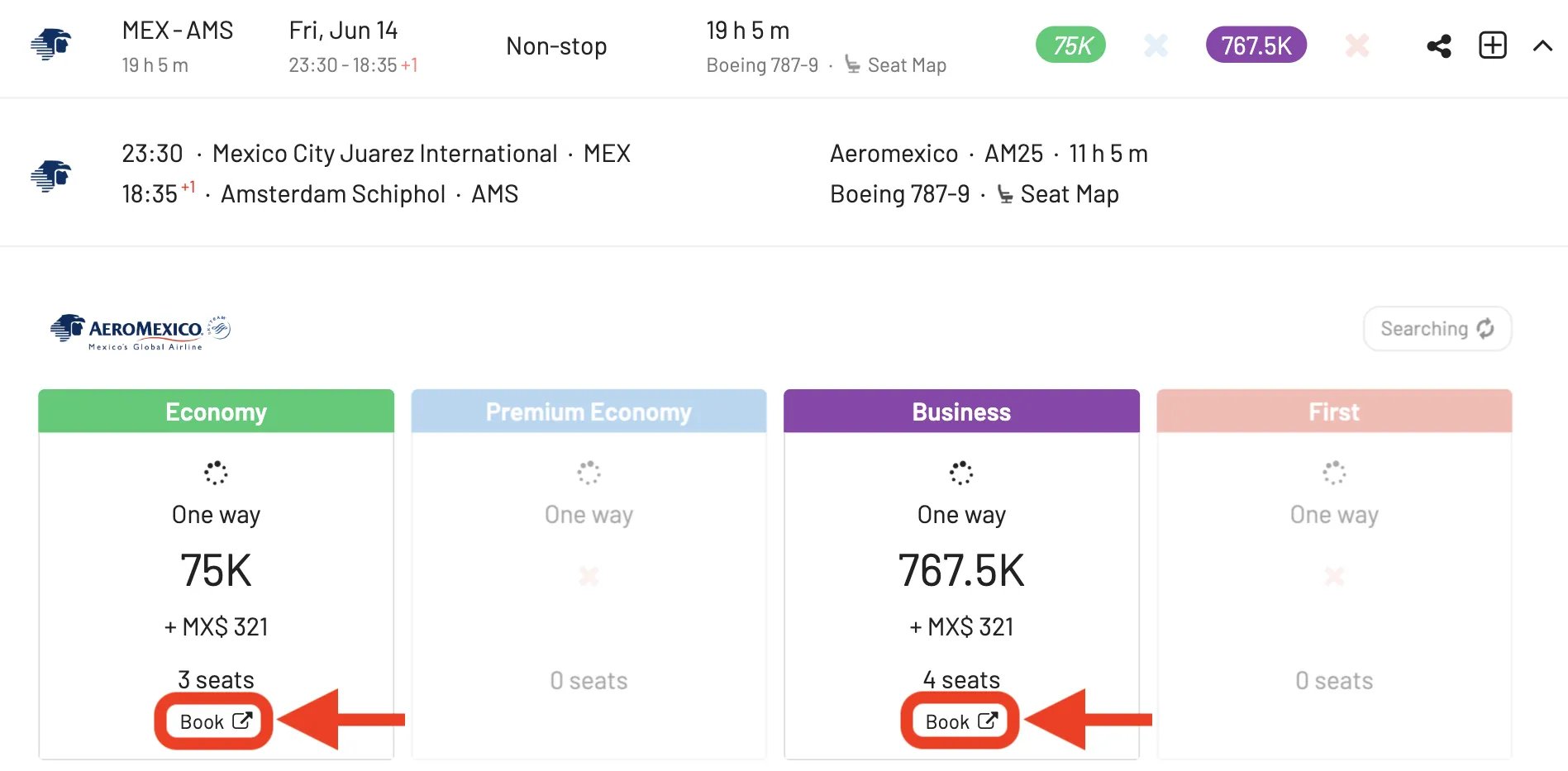The width and height of the screenshot is (1568, 771).
Task: Click the Searching refresh button
Action: pyautogui.click(x=1437, y=329)
